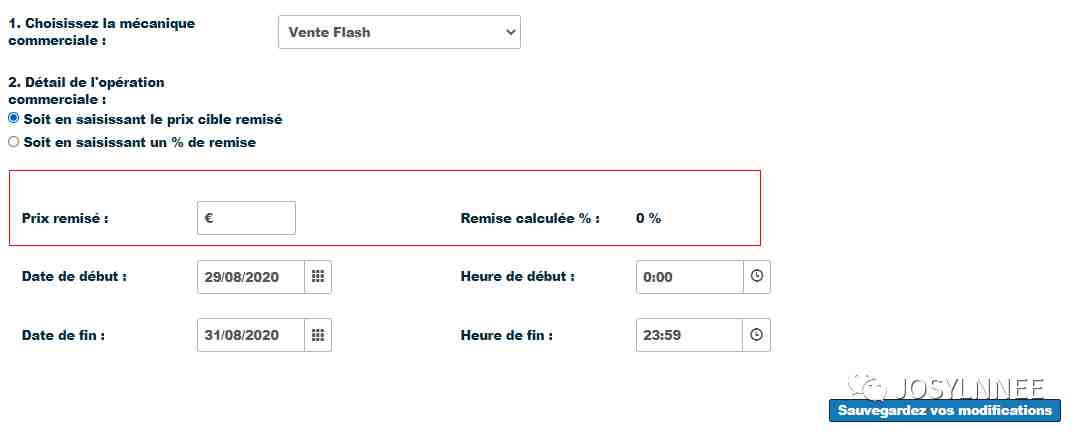This screenshot has width=1080, height=434.
Task: Click the 'Date de début :' label
Action: [x=74, y=276]
